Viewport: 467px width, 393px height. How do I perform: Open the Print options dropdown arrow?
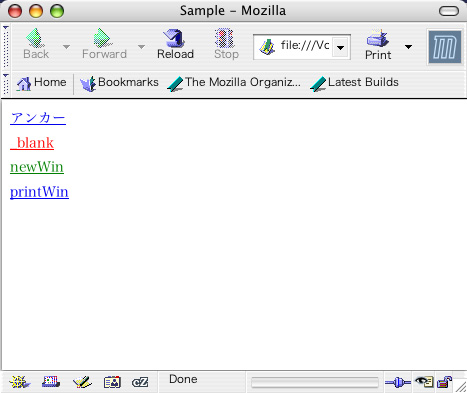click(408, 47)
